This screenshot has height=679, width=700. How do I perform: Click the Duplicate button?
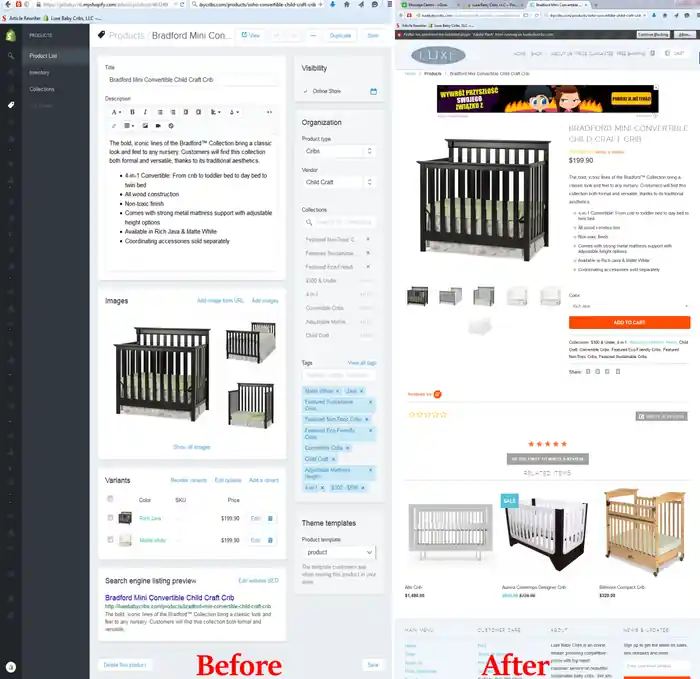340,35
